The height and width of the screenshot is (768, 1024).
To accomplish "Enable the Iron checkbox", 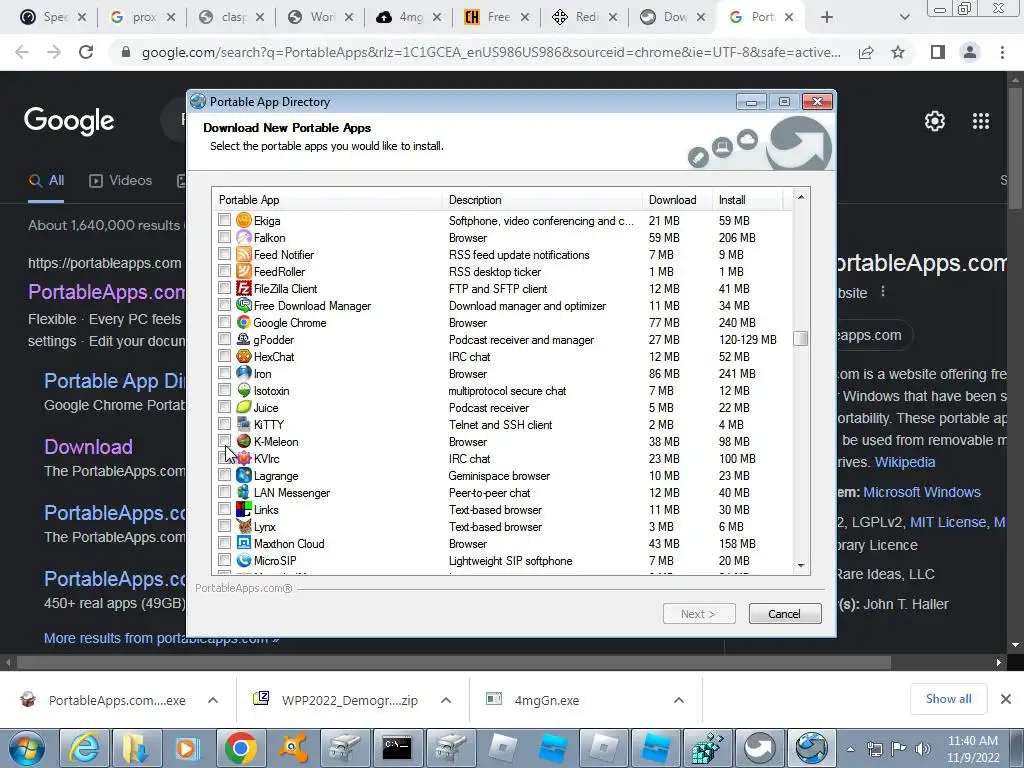I will click(225, 373).
